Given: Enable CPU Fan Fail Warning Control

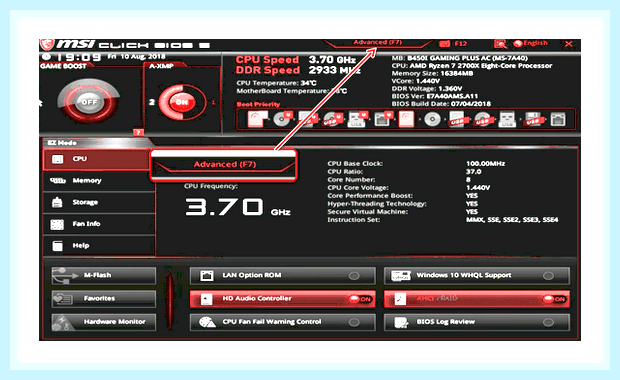Looking at the screenshot, I should 282,322.
